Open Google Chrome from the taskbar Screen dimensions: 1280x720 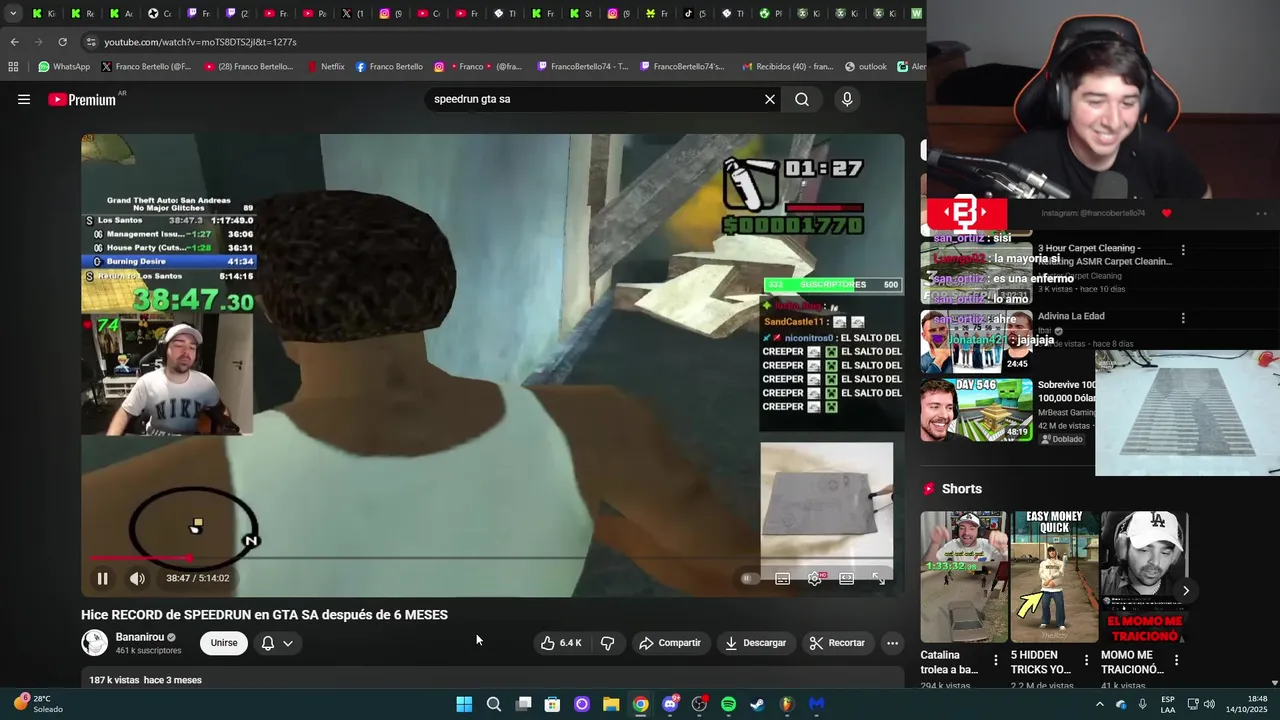coord(640,704)
